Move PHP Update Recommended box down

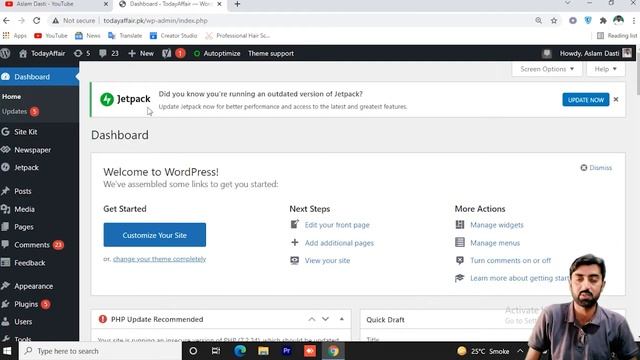(325, 319)
